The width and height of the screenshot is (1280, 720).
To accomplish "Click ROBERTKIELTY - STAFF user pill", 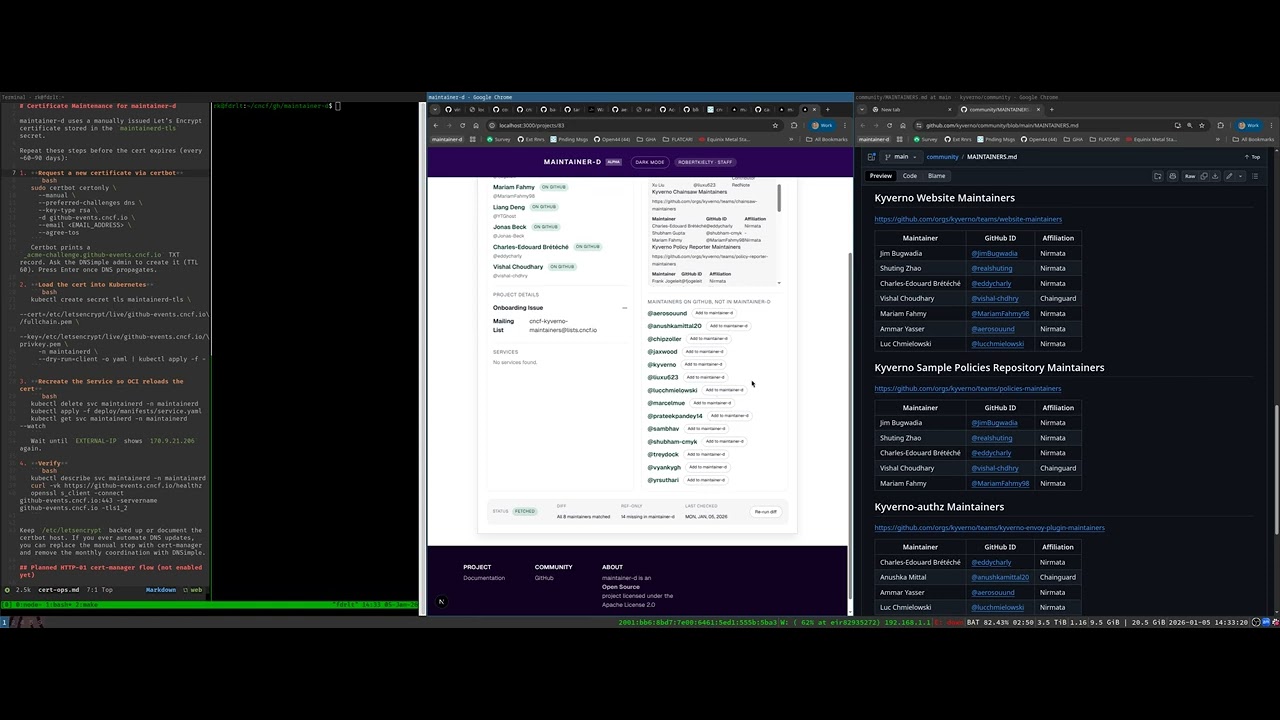I will coord(705,162).
